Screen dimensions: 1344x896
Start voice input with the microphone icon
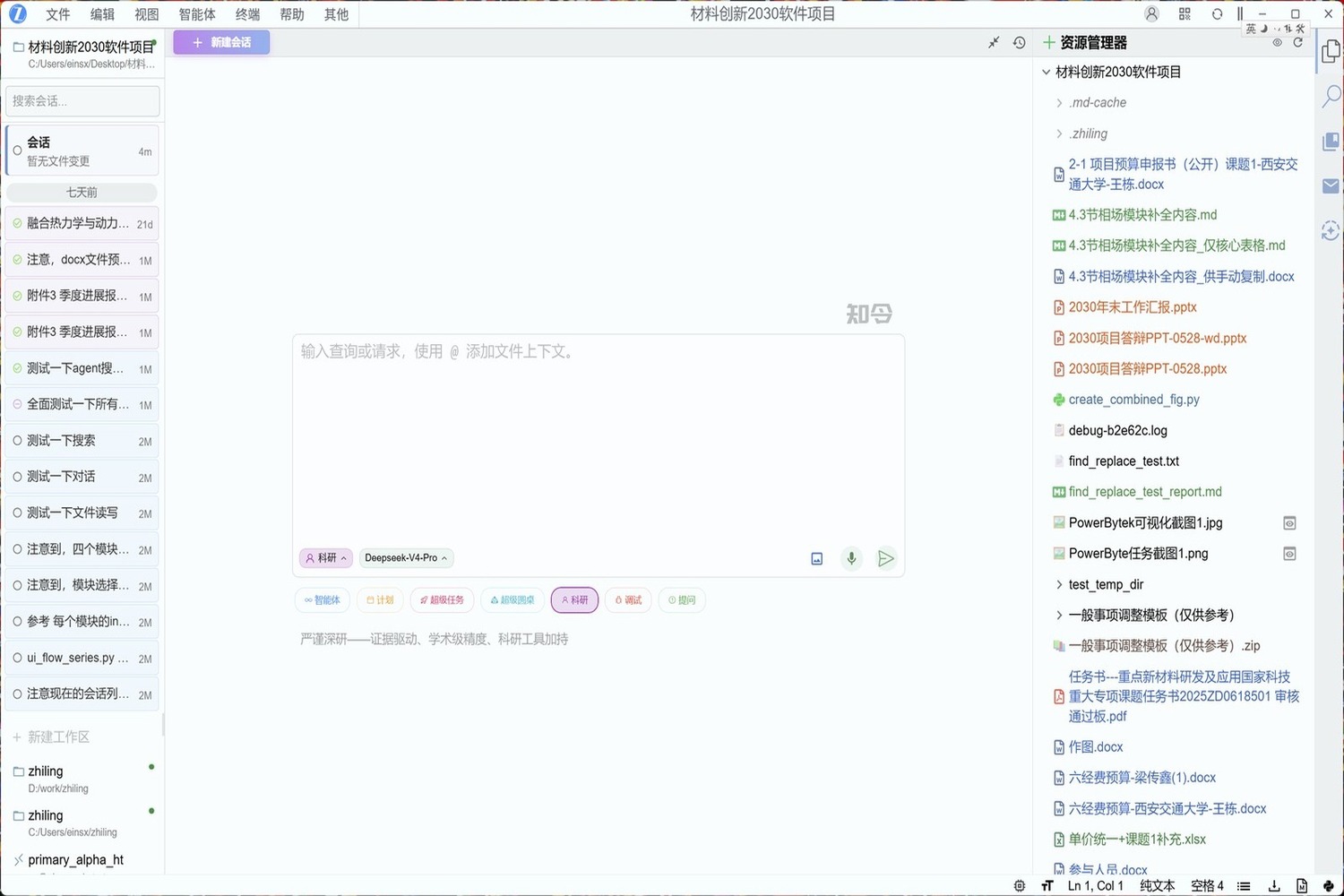click(x=851, y=558)
